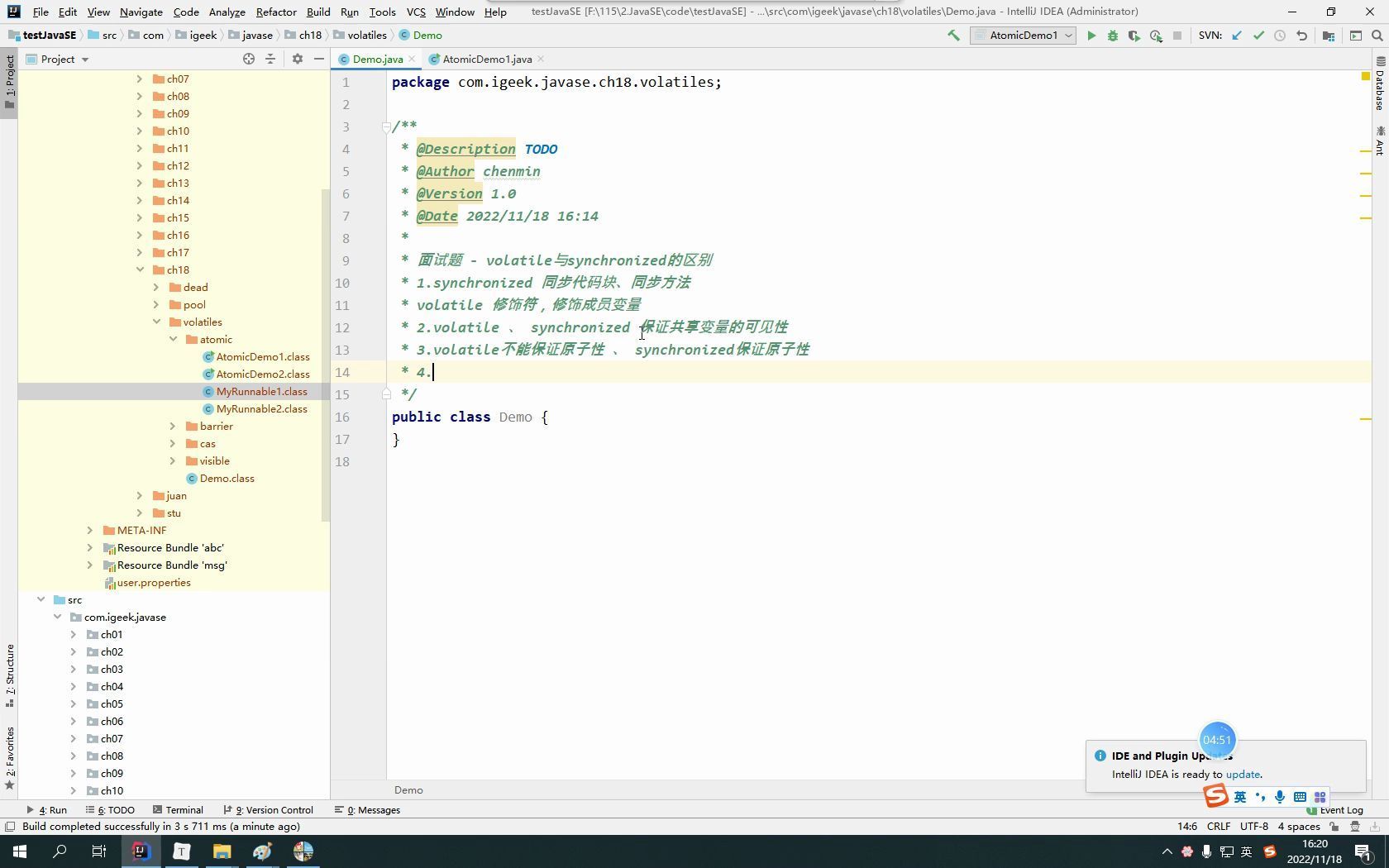The height and width of the screenshot is (868, 1389).
Task: Collapse the atomic folder
Action: click(173, 339)
